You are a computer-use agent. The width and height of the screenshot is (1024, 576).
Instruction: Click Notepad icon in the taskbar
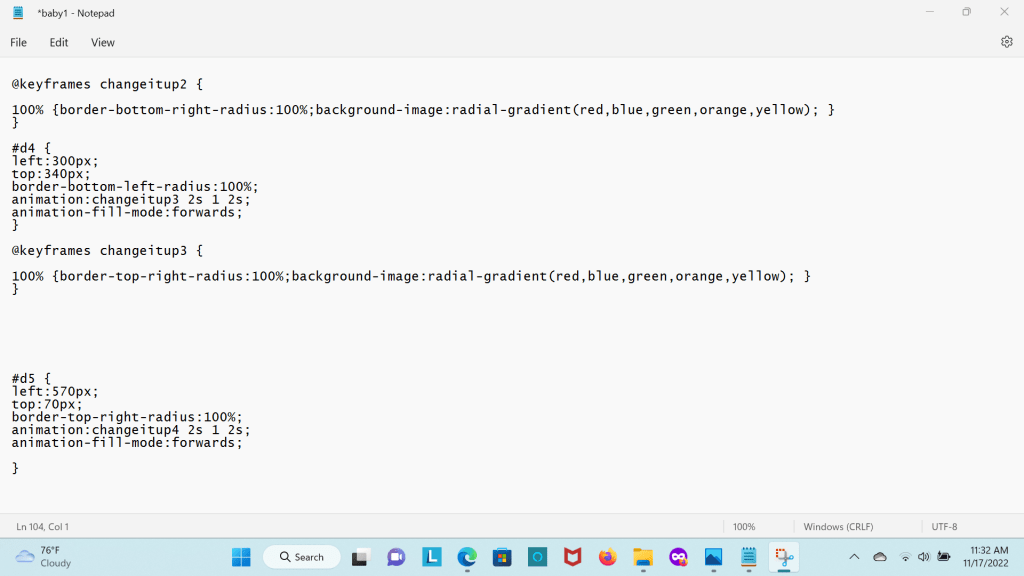[748, 557]
